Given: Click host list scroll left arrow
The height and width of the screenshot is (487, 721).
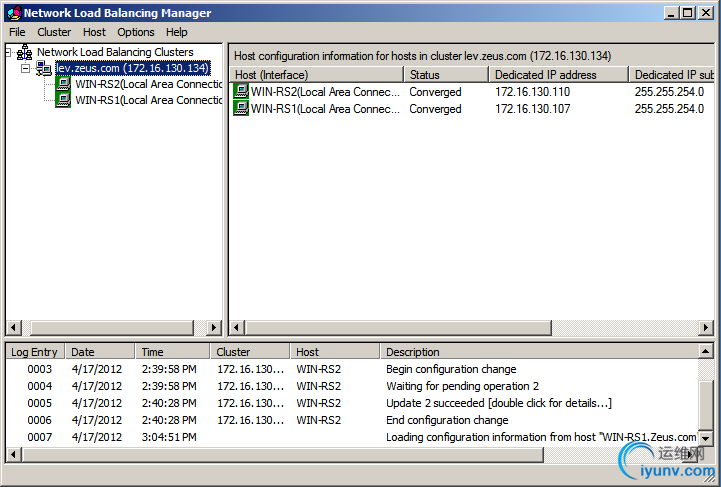Looking at the screenshot, I should 237,327.
